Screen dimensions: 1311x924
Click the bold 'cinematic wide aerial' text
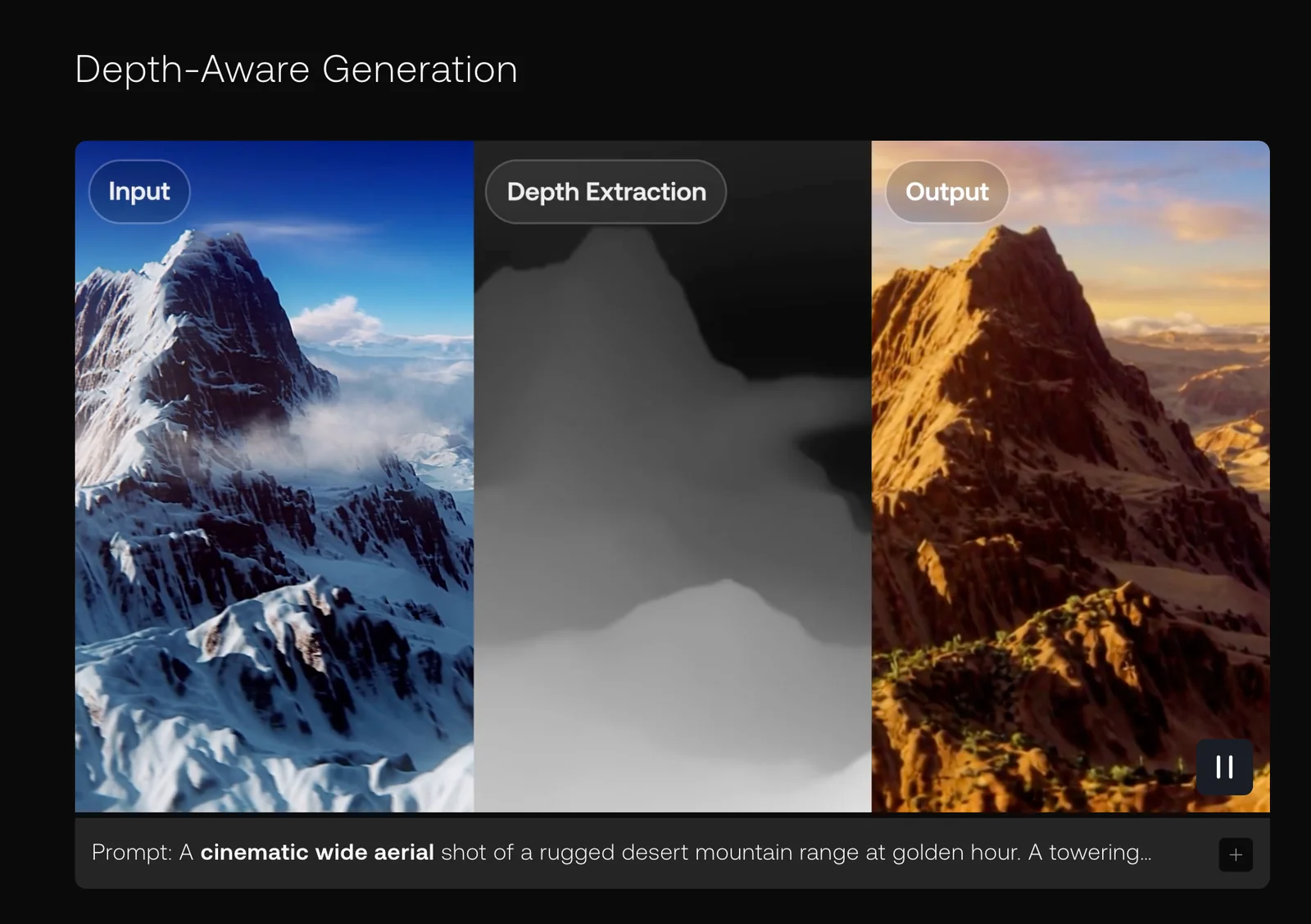(316, 853)
